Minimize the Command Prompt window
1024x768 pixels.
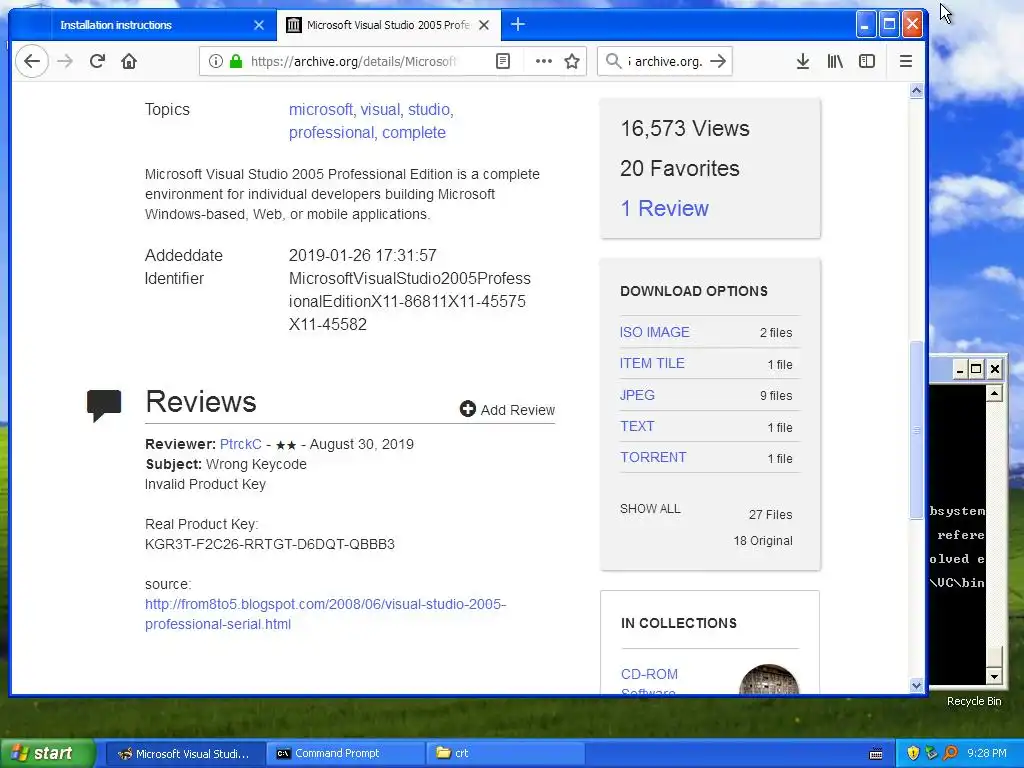[x=959, y=369]
